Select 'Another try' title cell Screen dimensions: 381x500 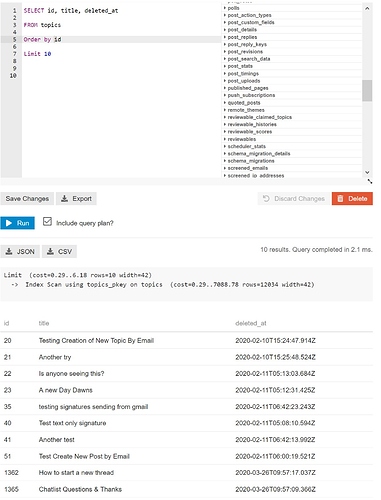click(55, 357)
